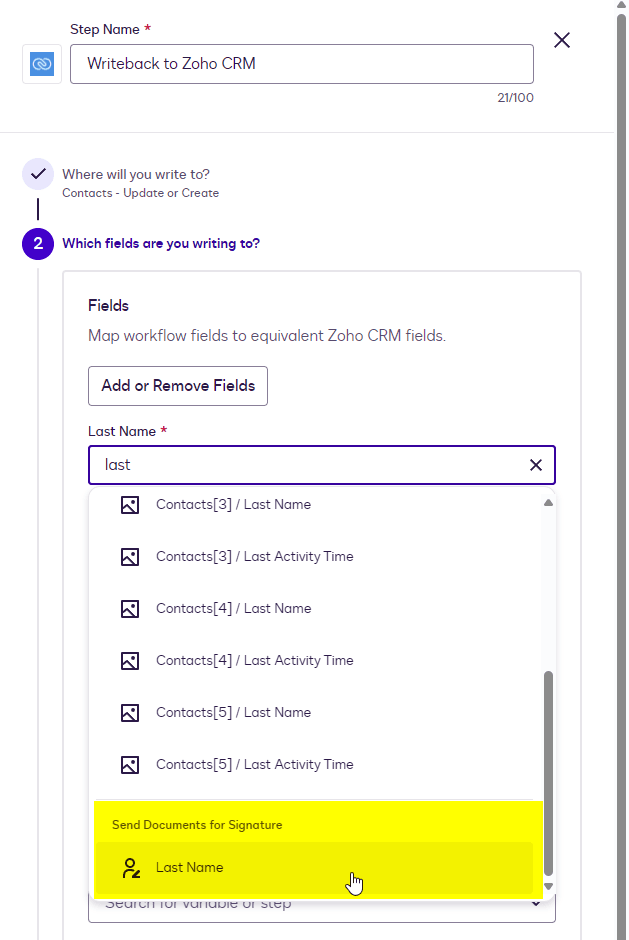Screen dimensions: 629x940
Task: Close the Writeback step panel
Action: point(562,40)
